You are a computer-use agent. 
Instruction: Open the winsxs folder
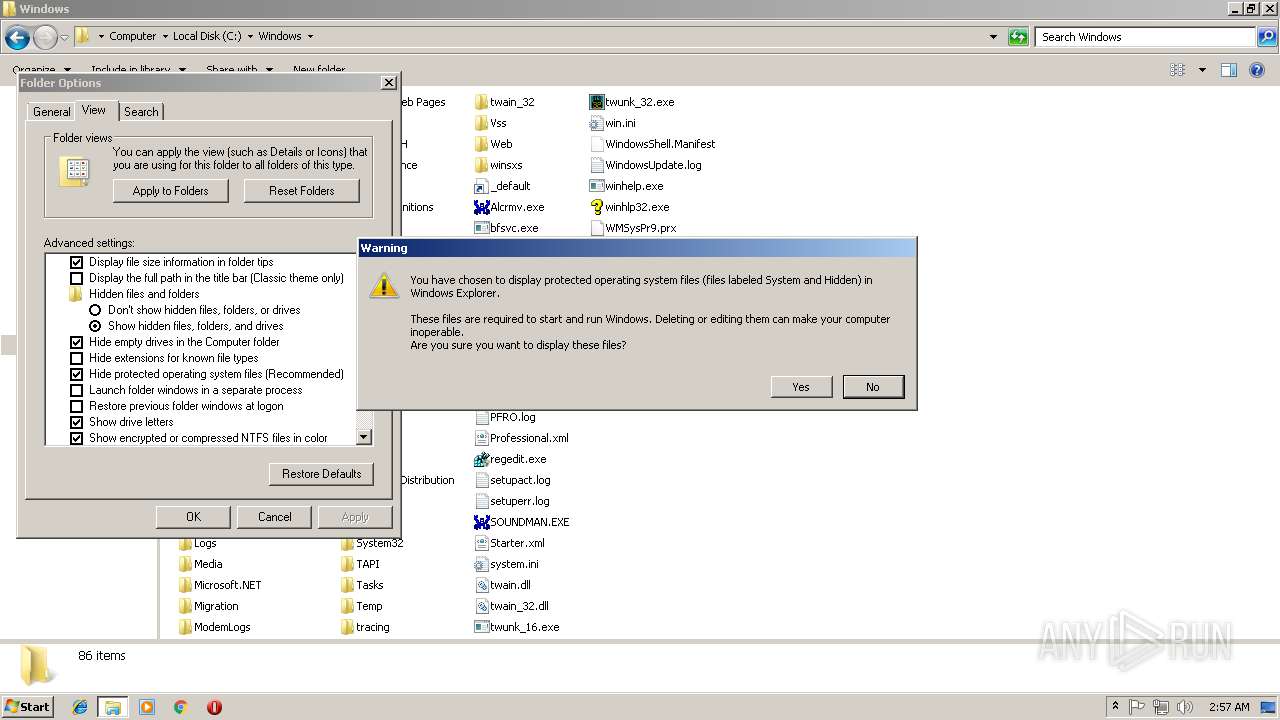(x=498, y=165)
